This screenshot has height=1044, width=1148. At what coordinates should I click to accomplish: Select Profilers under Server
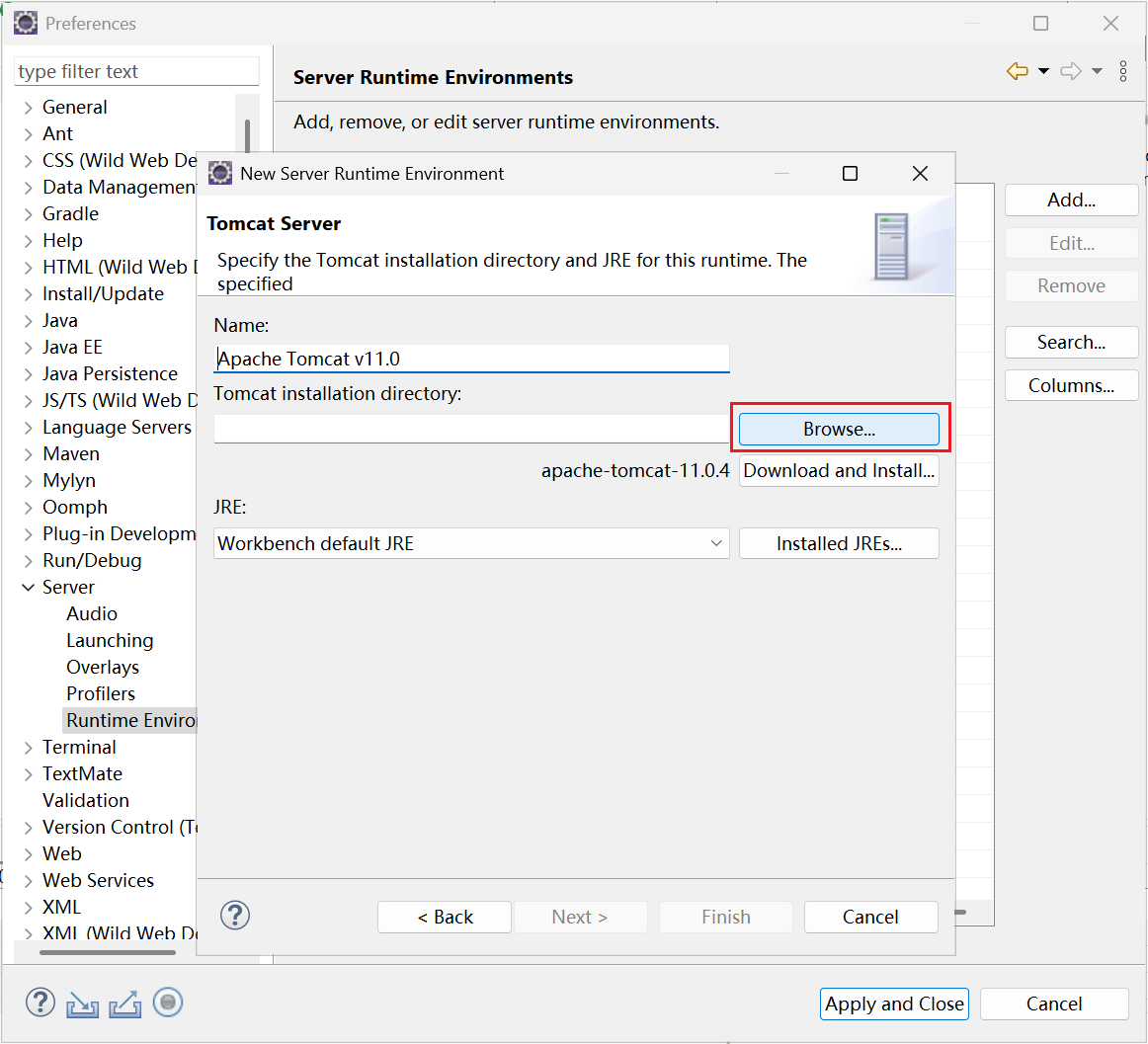pos(101,693)
